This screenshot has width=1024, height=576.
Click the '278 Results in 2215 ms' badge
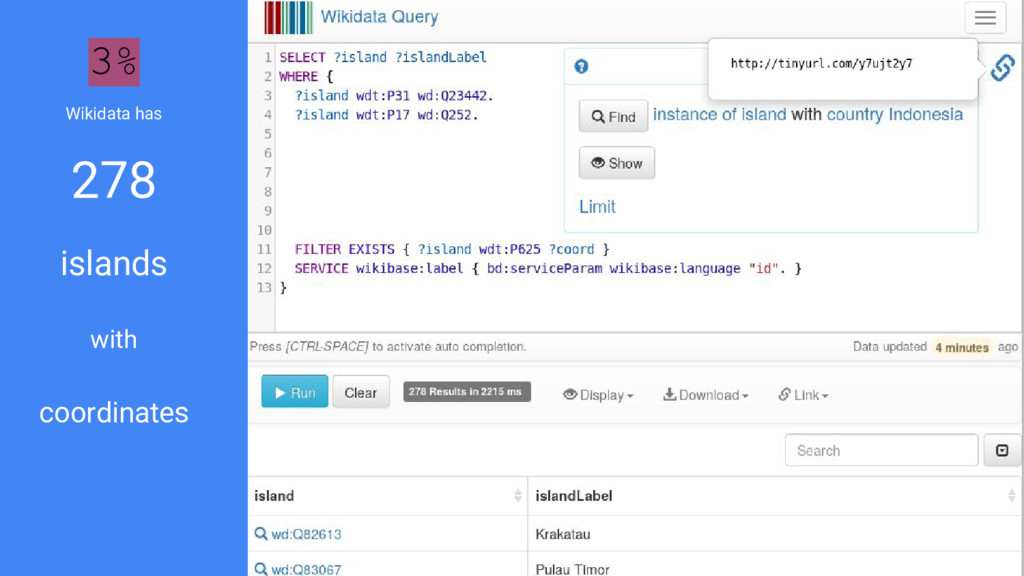coord(466,392)
